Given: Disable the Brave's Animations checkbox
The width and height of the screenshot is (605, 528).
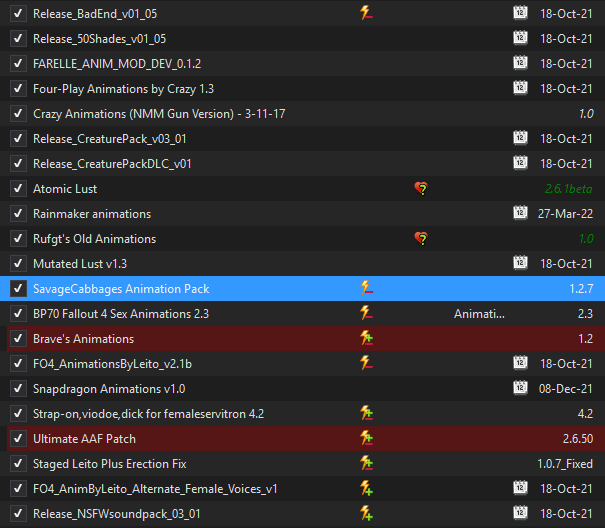Looking at the screenshot, I should click(18, 339).
